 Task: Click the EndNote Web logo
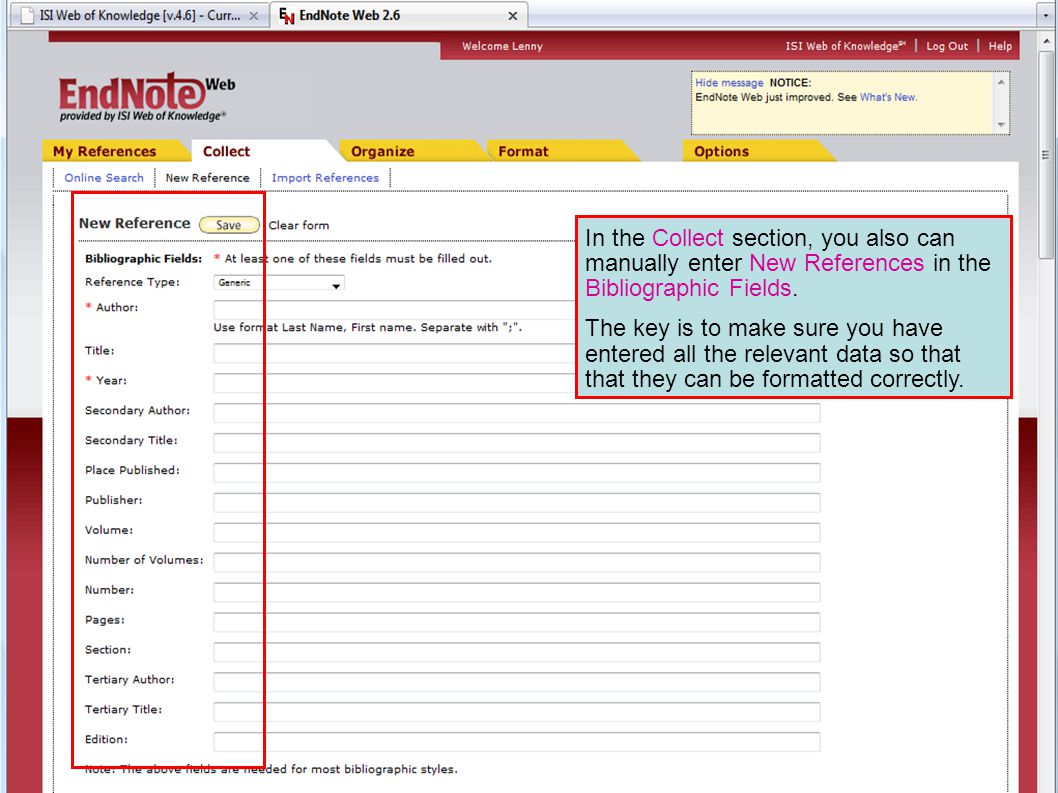[x=147, y=97]
